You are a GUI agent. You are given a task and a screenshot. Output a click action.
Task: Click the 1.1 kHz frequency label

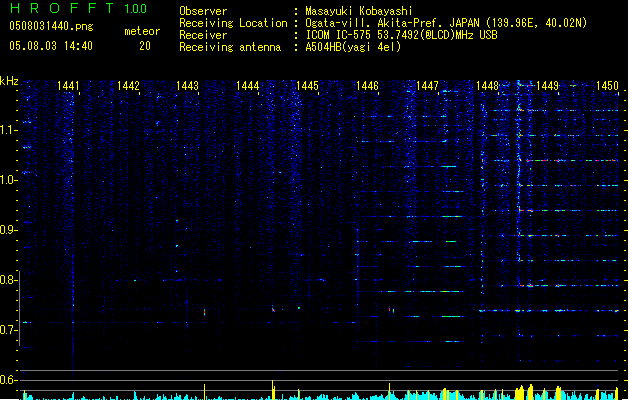(8, 130)
